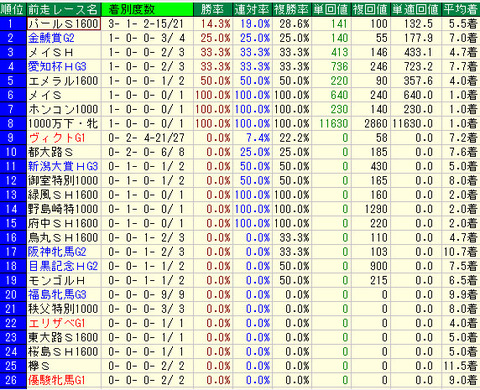The height and width of the screenshot is (390, 480).
Task: Select the 野島崎特1000 race name
Action: coord(63,209)
